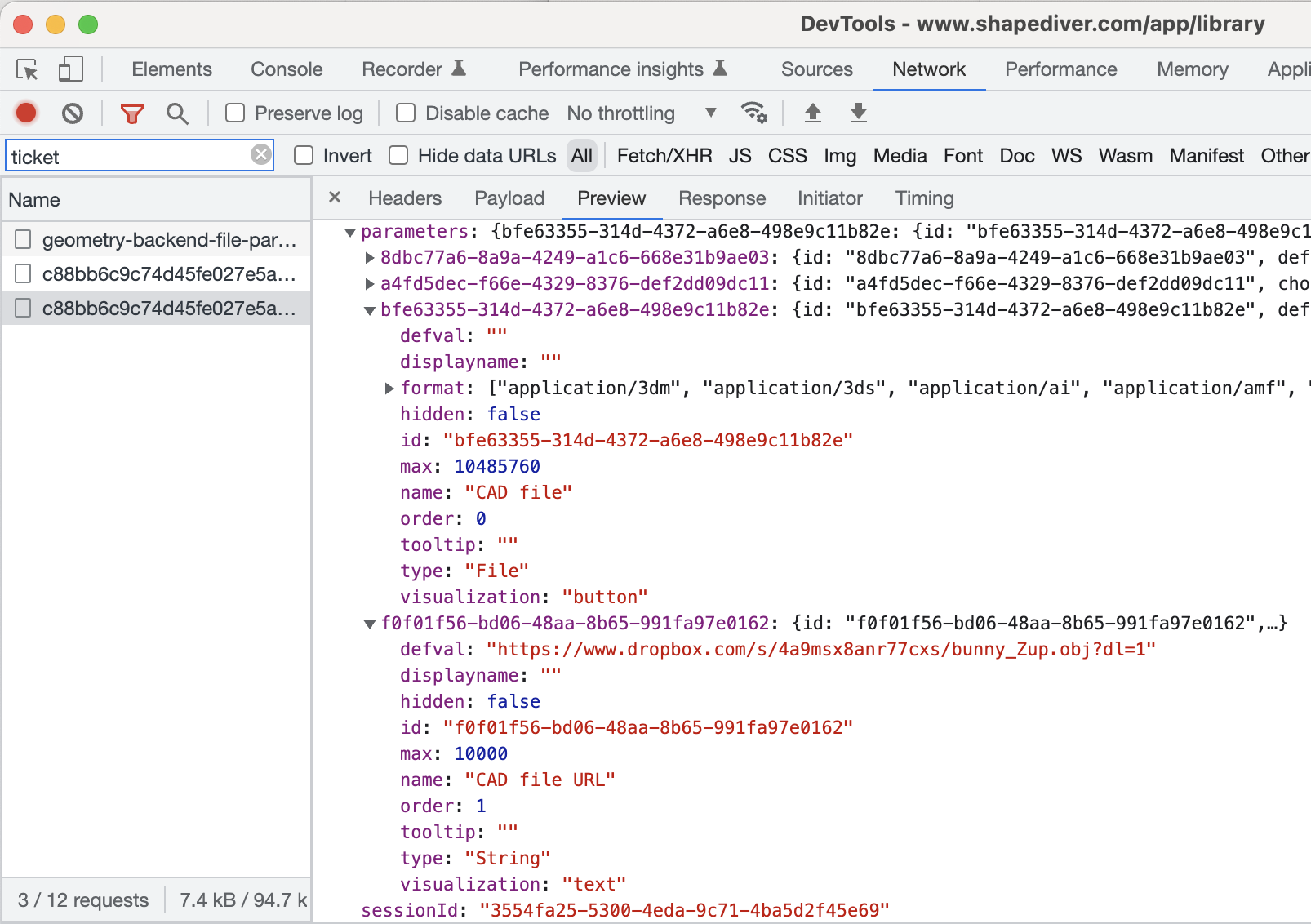1311x924 pixels.
Task: Switch to the Console tab
Action: click(287, 69)
